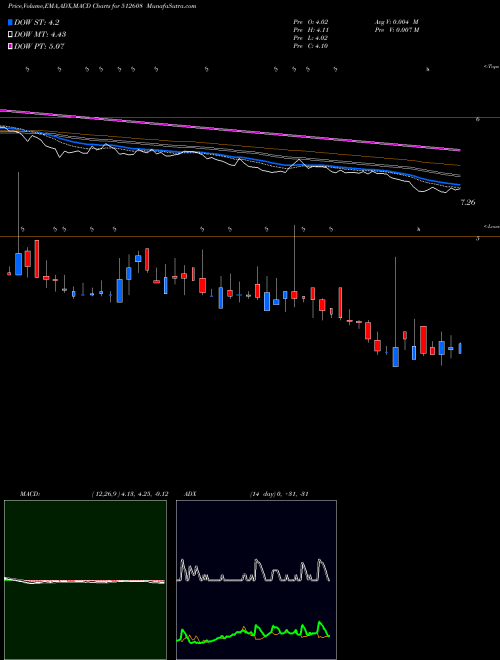Click the chart title mentioning MunafaSutra.com
This screenshot has height=660, width=500.
[102, 6]
